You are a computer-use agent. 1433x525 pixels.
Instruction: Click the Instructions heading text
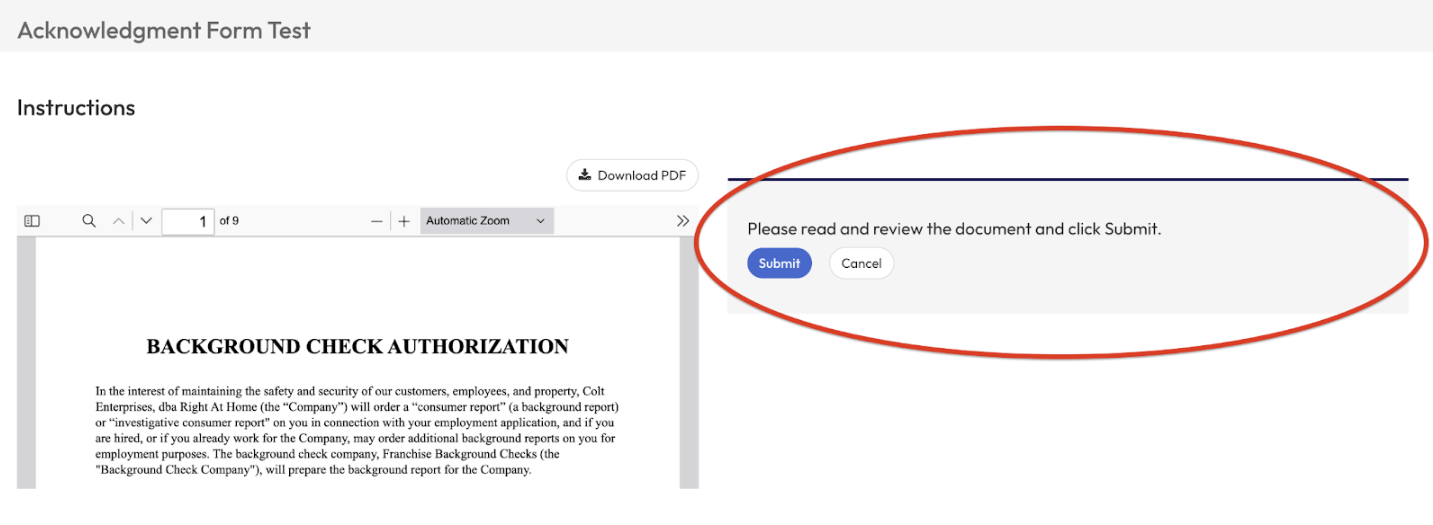[76, 108]
